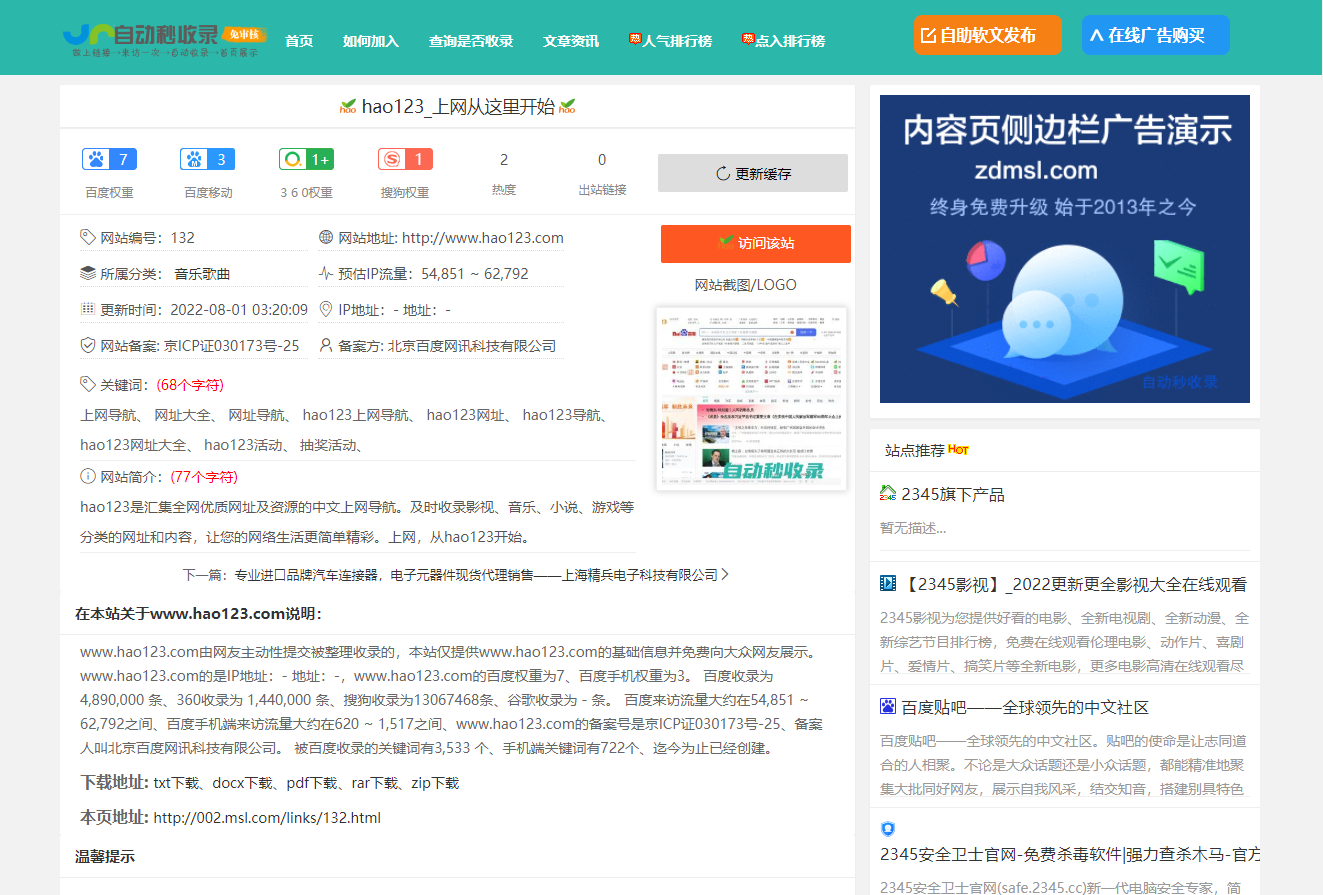Click the Sogou weight badge 1
1323x895 pixels.
pyautogui.click(x=405, y=159)
